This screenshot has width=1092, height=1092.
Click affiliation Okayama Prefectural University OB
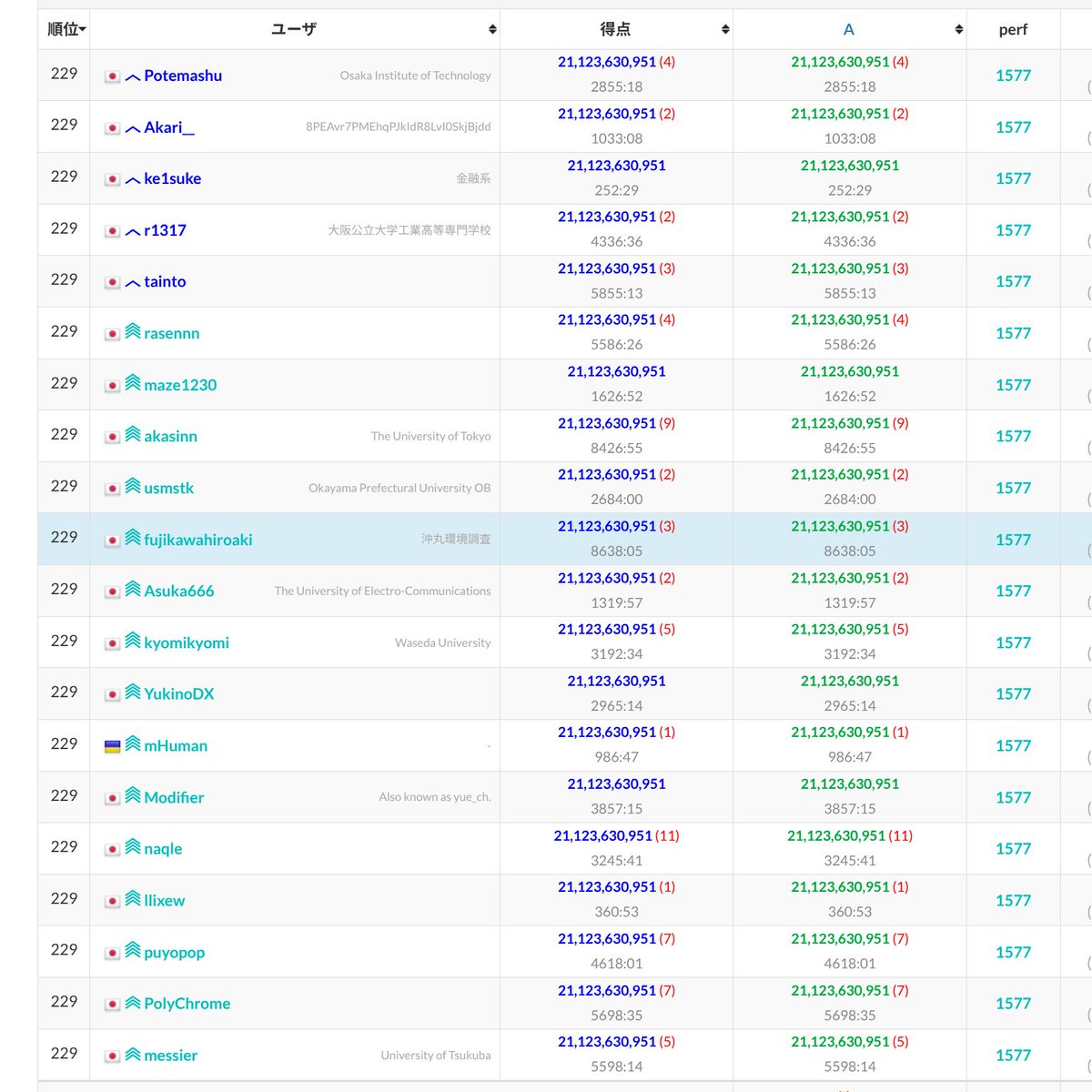click(x=399, y=488)
